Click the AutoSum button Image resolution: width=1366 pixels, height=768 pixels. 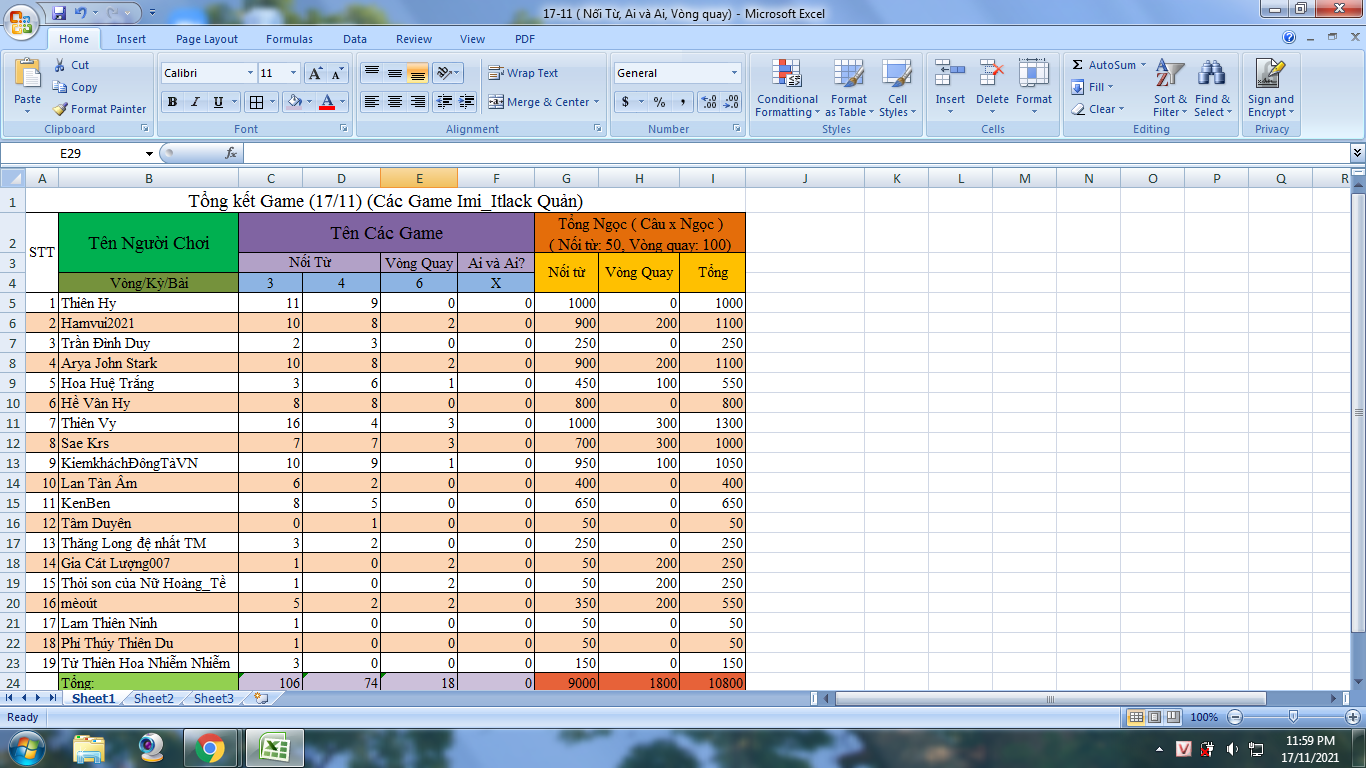[x=1104, y=65]
